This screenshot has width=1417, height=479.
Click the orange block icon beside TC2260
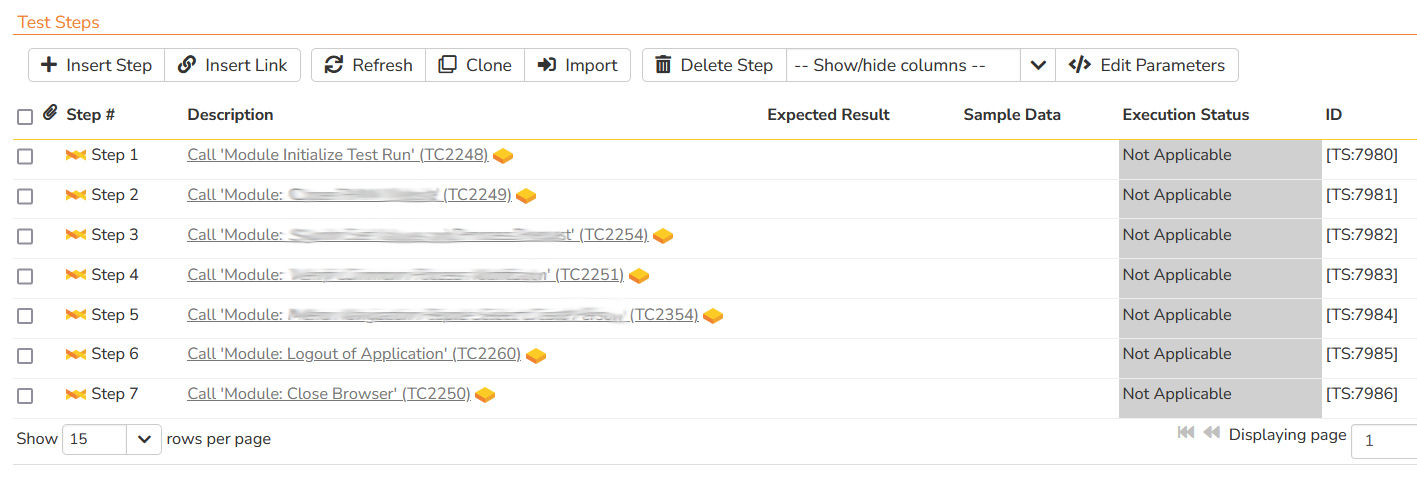[536, 355]
